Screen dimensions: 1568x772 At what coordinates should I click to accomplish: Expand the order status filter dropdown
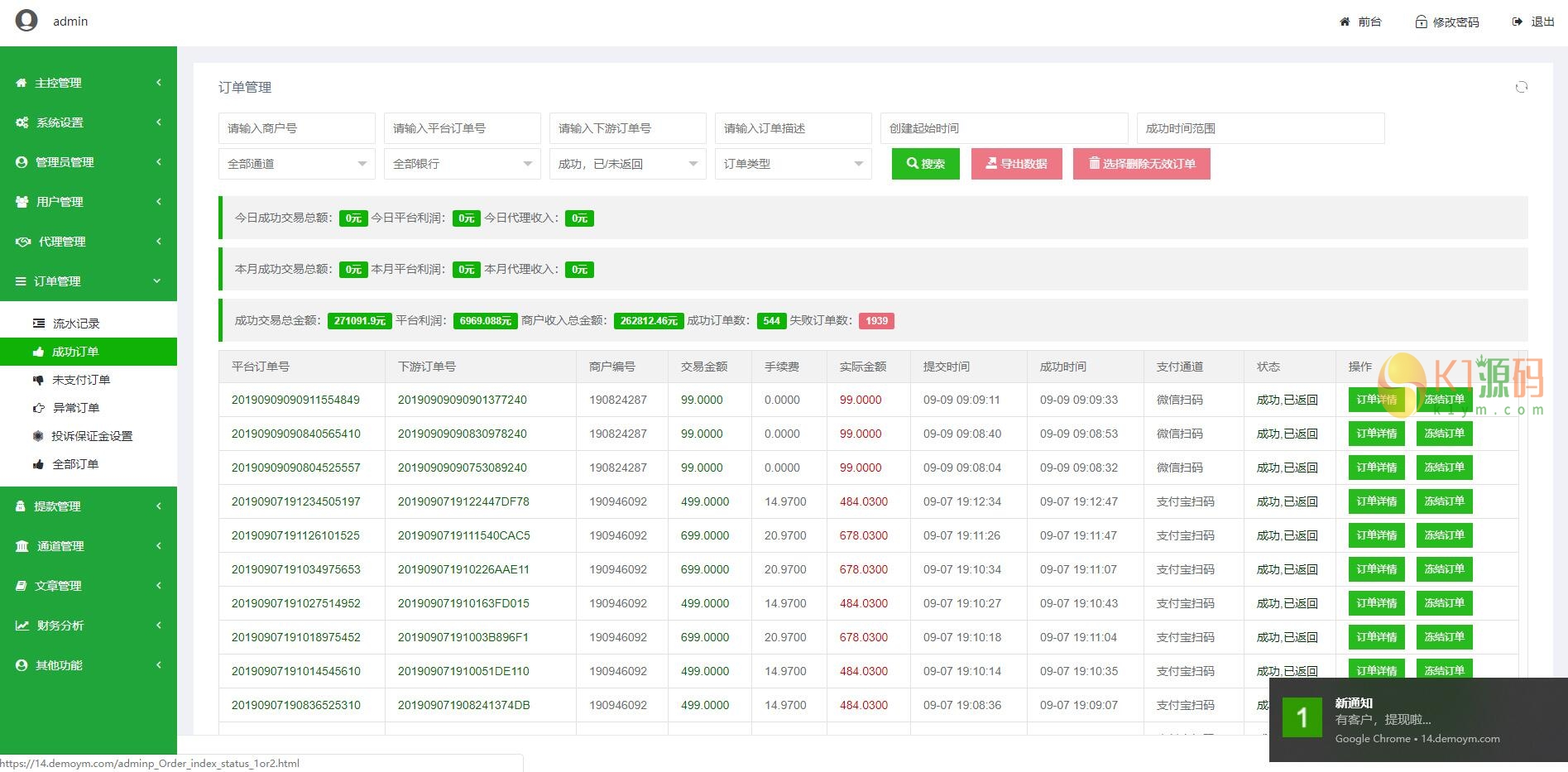click(627, 164)
